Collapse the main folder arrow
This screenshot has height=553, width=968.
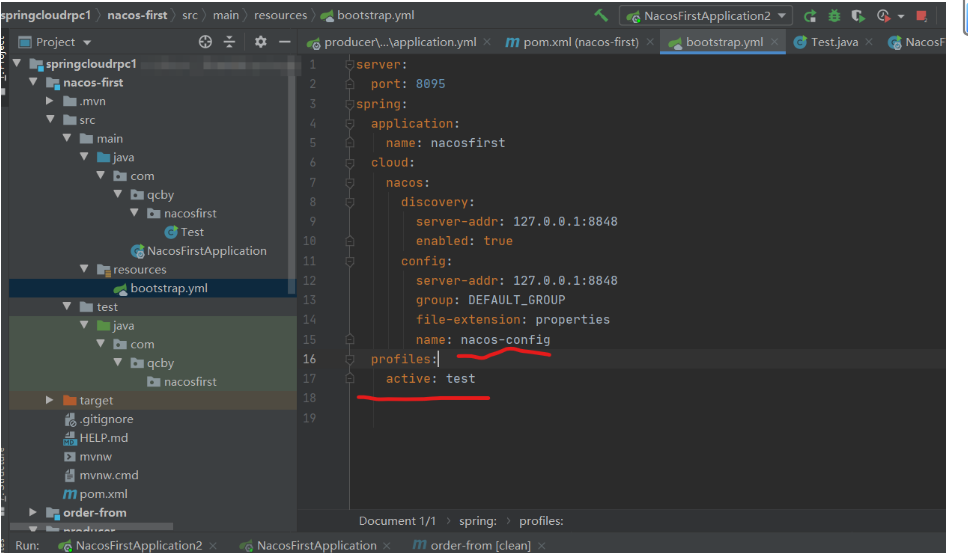tap(67, 138)
